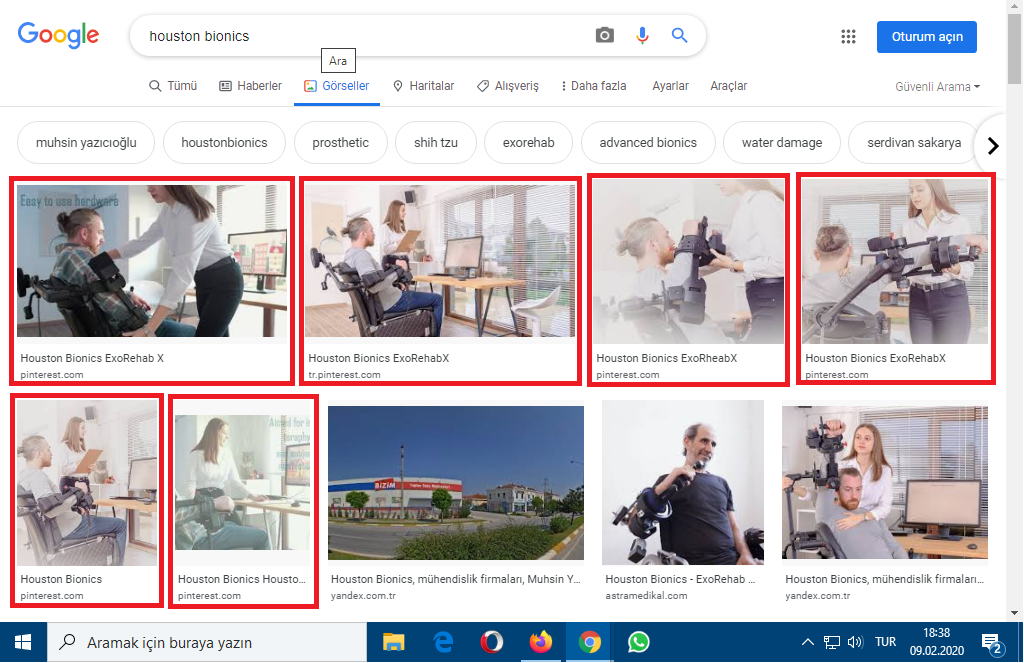Open File Explorer from the taskbar
Screen dimensions: 1024x663
tap(393, 643)
